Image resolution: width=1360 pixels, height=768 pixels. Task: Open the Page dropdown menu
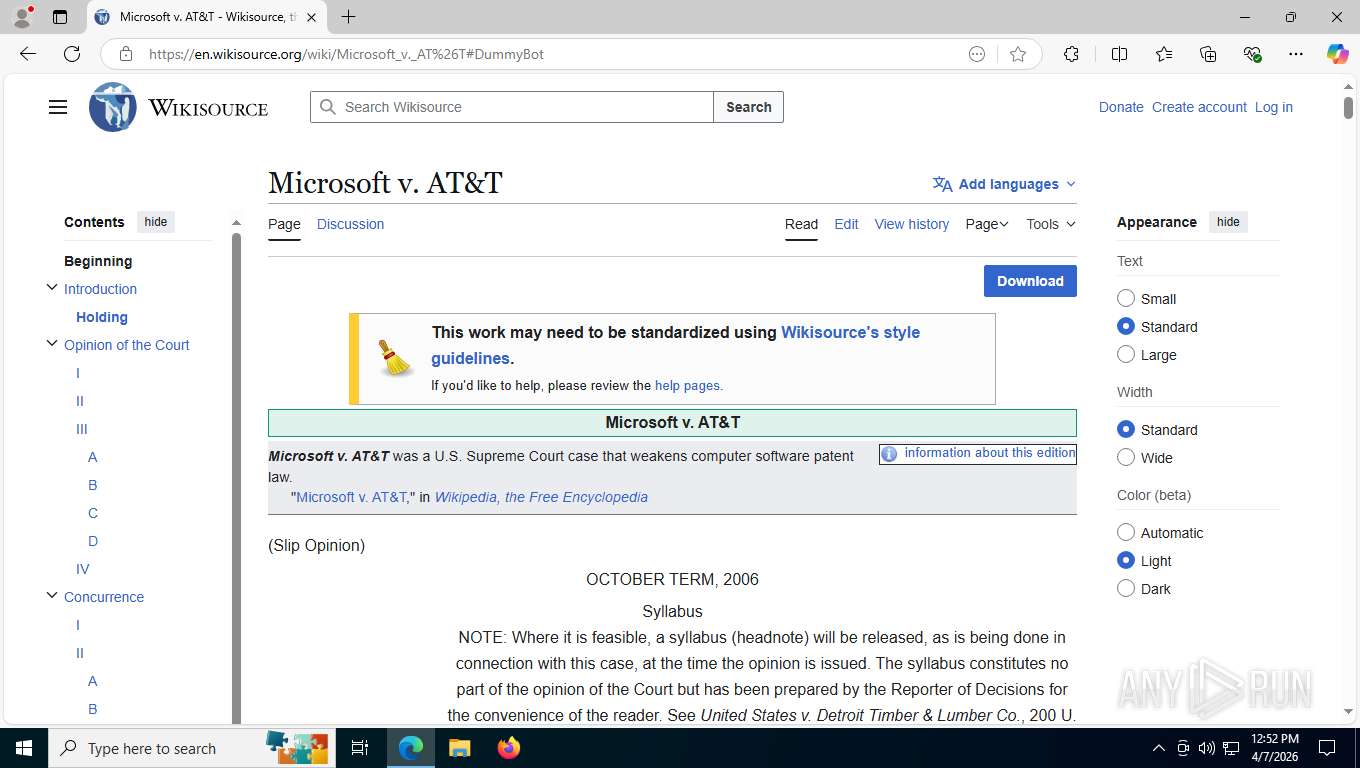tap(987, 224)
